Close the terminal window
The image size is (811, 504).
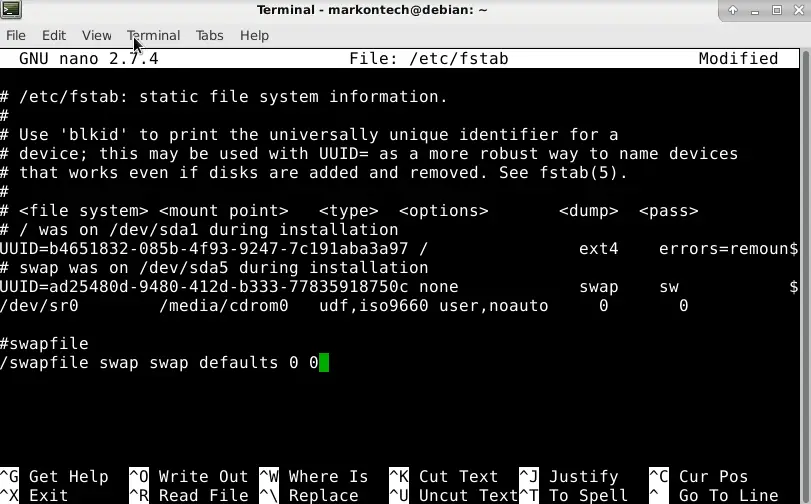(x=799, y=10)
